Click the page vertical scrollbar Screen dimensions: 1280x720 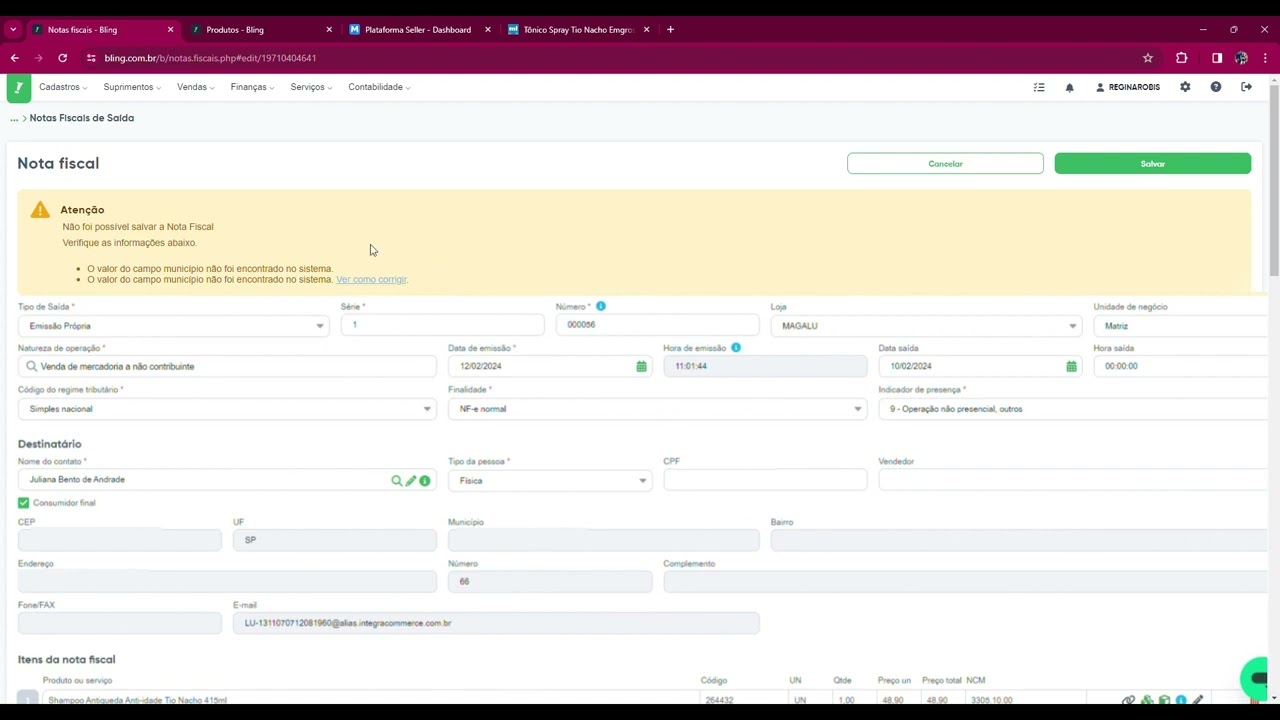(1274, 180)
